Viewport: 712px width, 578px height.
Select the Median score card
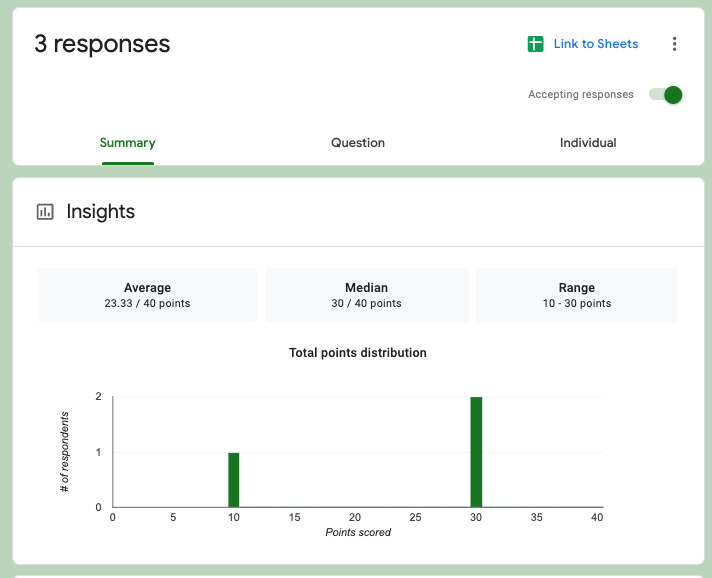(366, 295)
